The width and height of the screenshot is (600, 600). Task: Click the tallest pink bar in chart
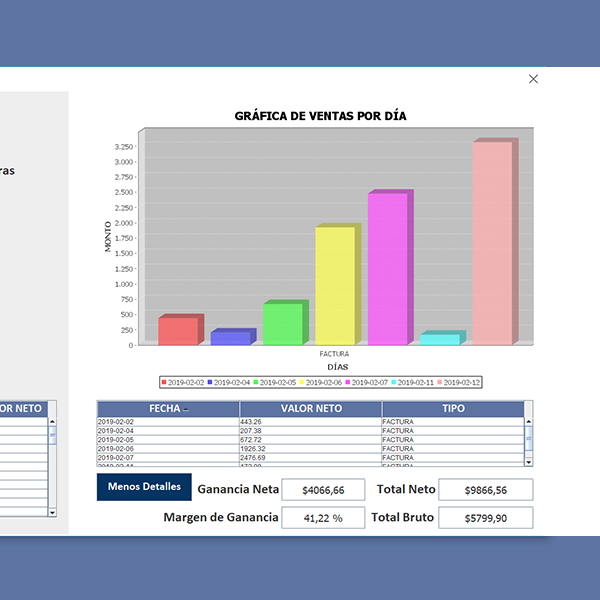point(491,243)
